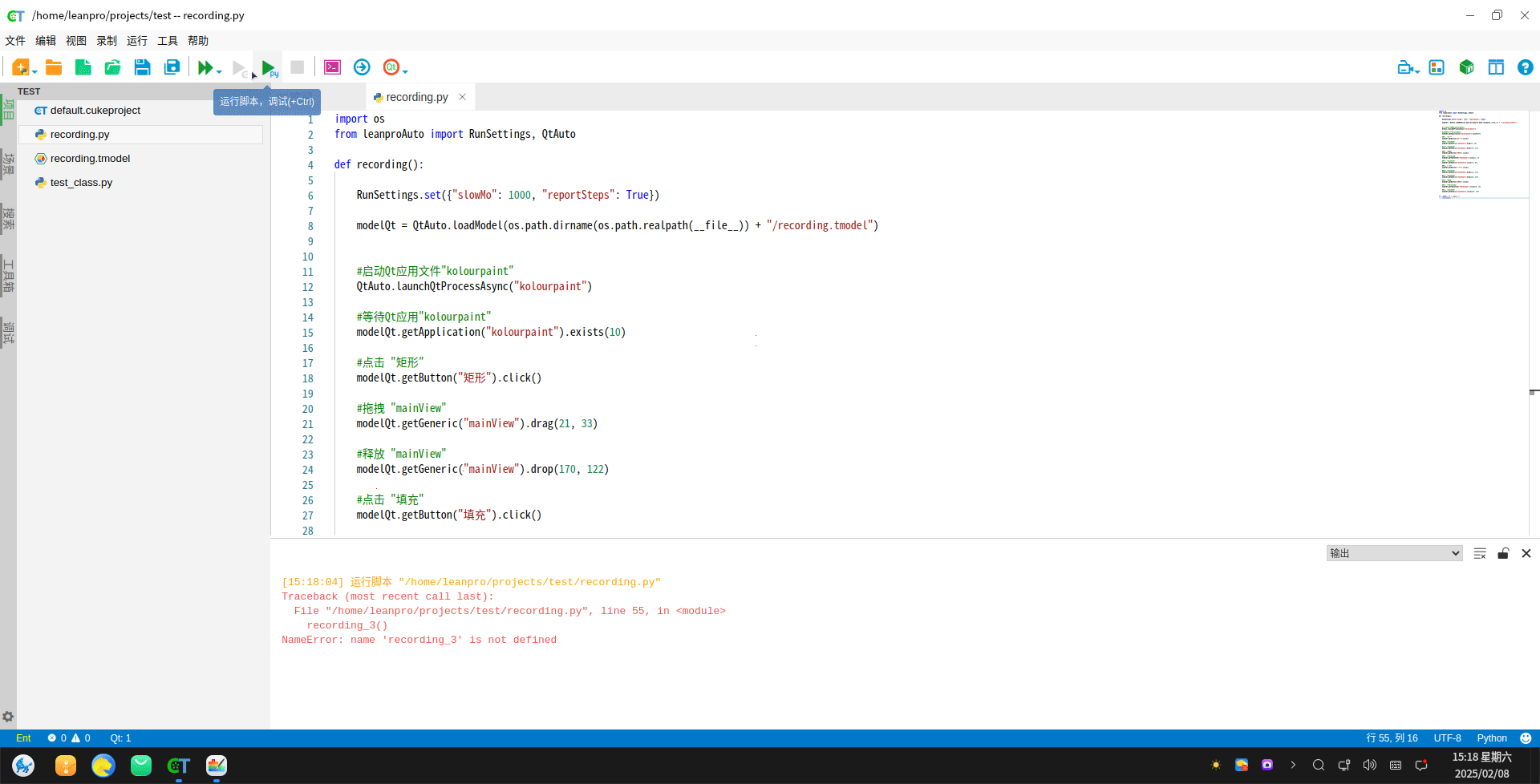Open the 工具 menu

tap(168, 41)
